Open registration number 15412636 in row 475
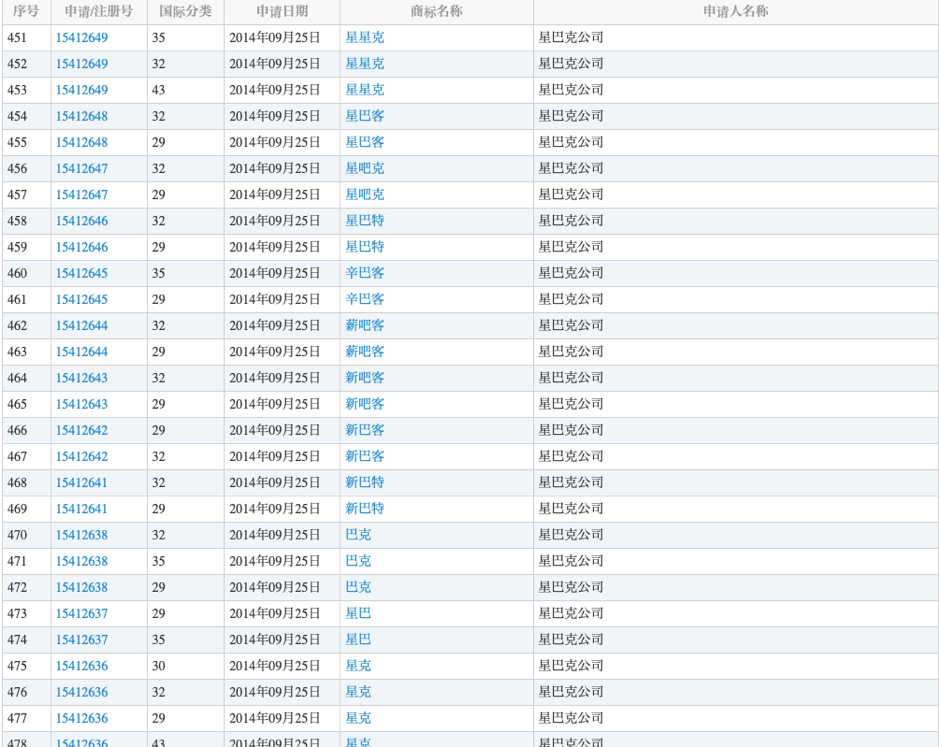 81,666
